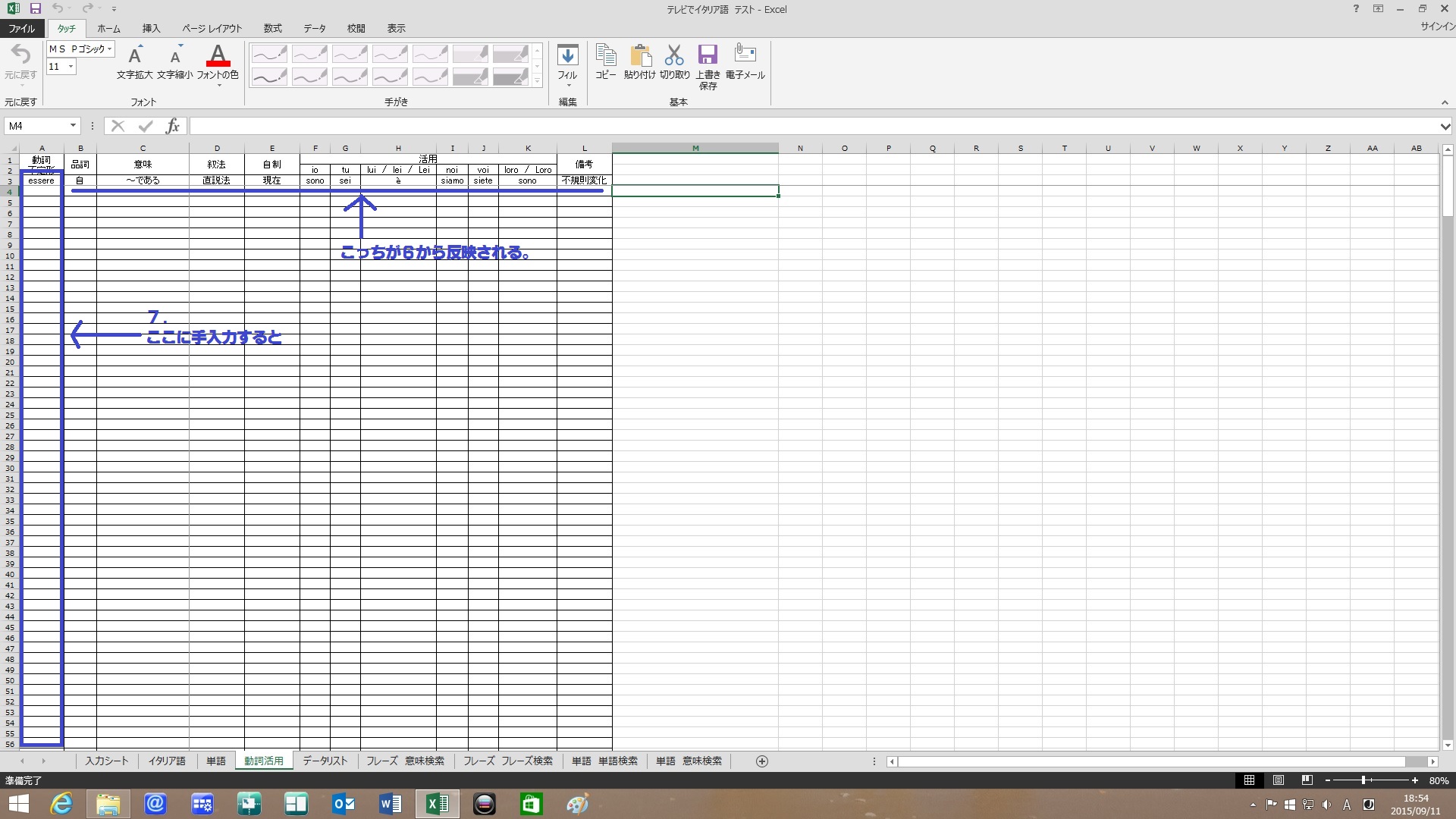Switch to Page Break Preview view
Viewport: 1456px width, 819px height.
pos(1307,780)
